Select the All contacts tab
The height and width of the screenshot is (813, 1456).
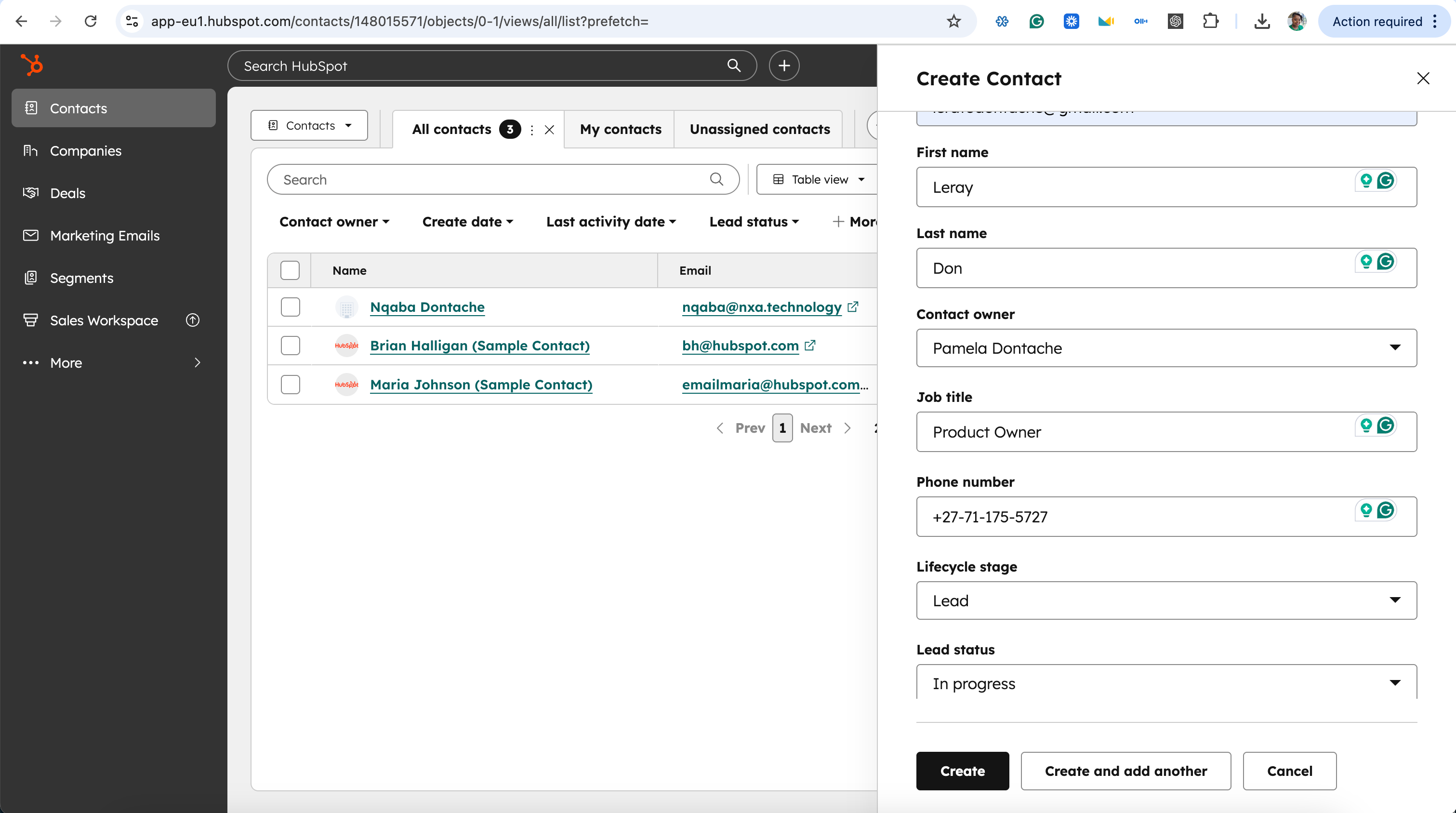451,129
